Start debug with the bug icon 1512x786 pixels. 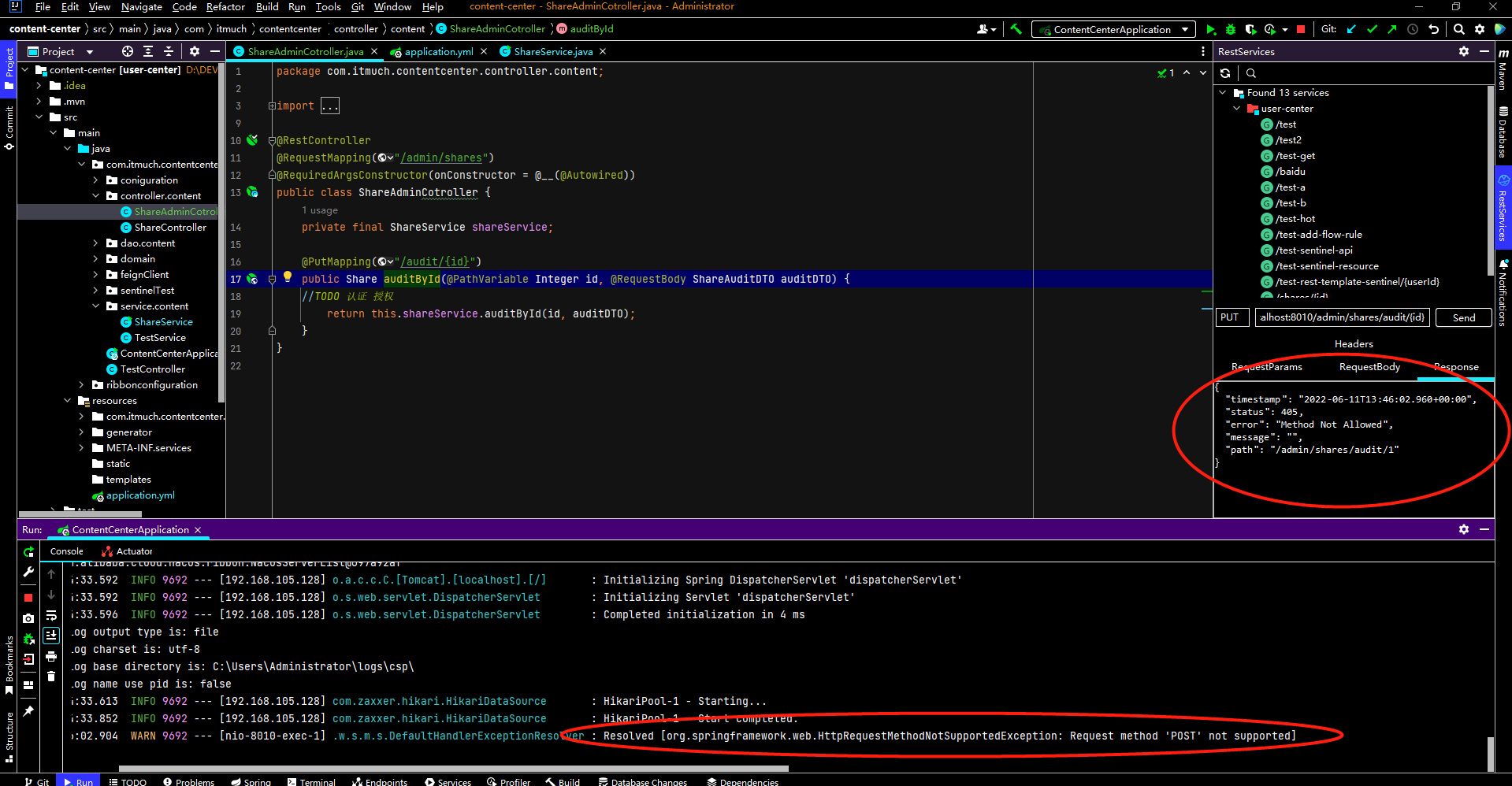[1231, 29]
